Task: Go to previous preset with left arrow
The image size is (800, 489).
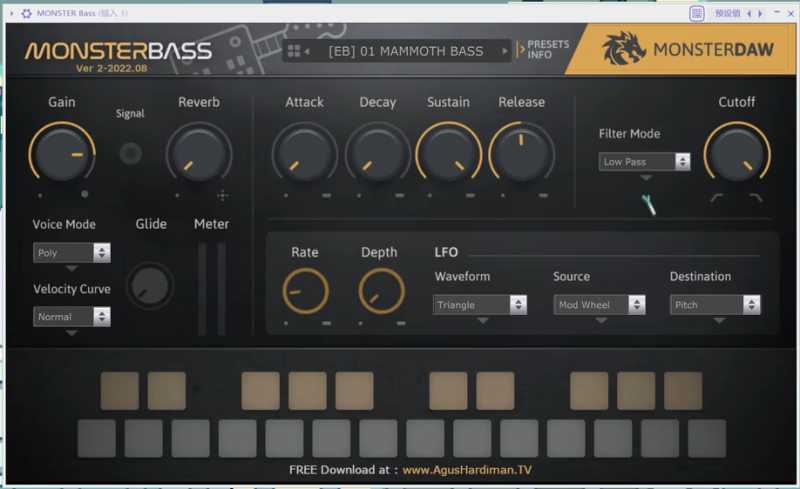Action: [308, 51]
